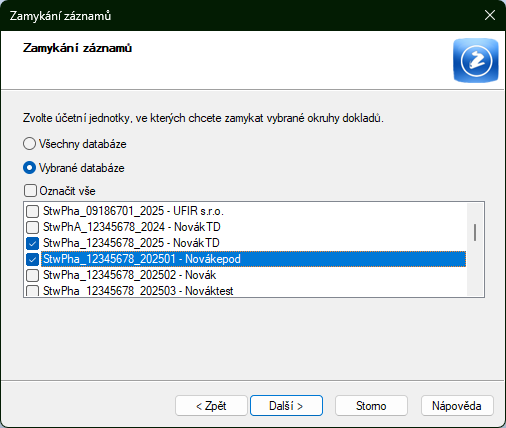Click the database list scrollbar thumb
Screen dimensions: 506x428
475,232
